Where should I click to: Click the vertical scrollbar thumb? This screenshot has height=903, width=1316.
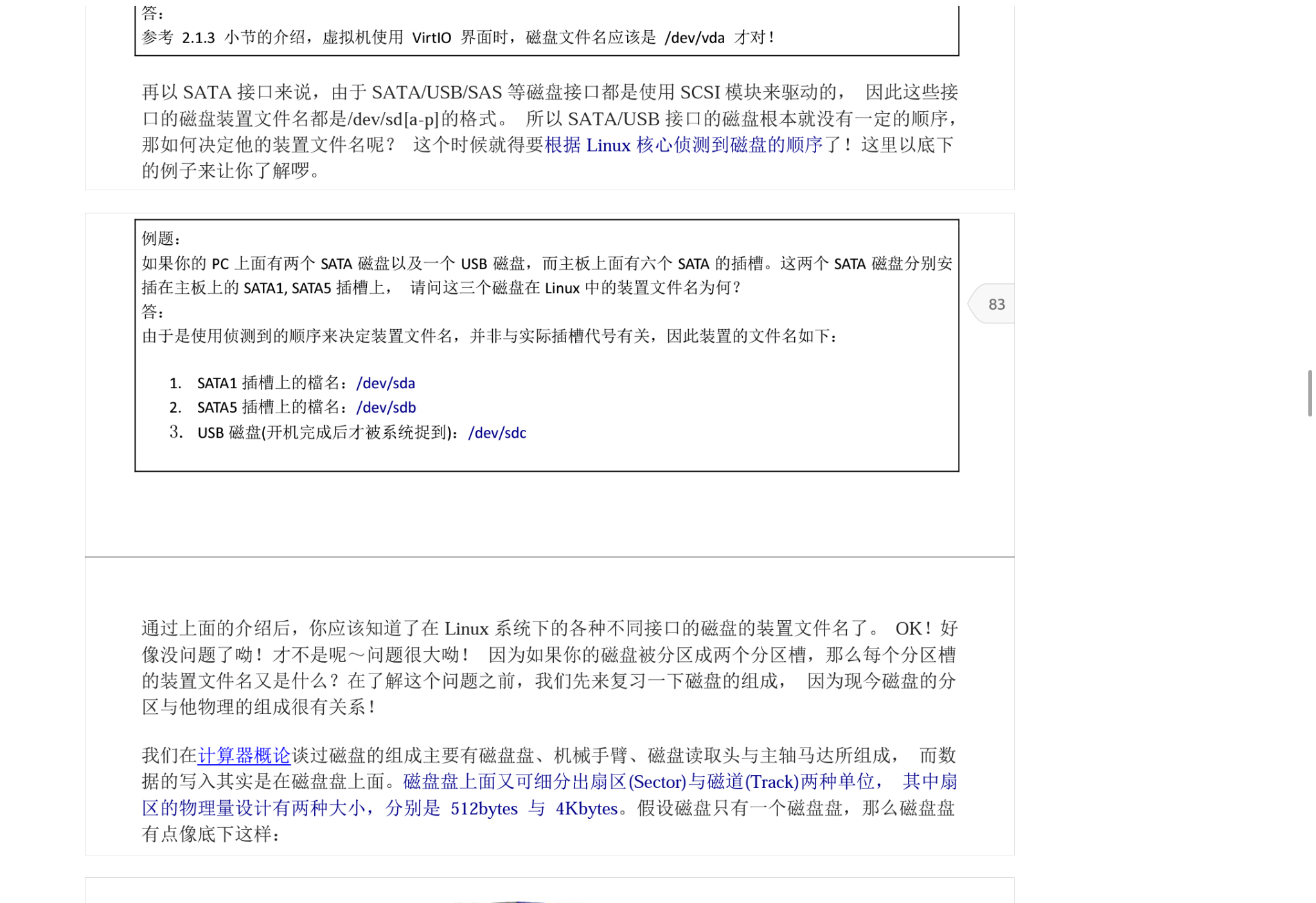[x=1310, y=393]
